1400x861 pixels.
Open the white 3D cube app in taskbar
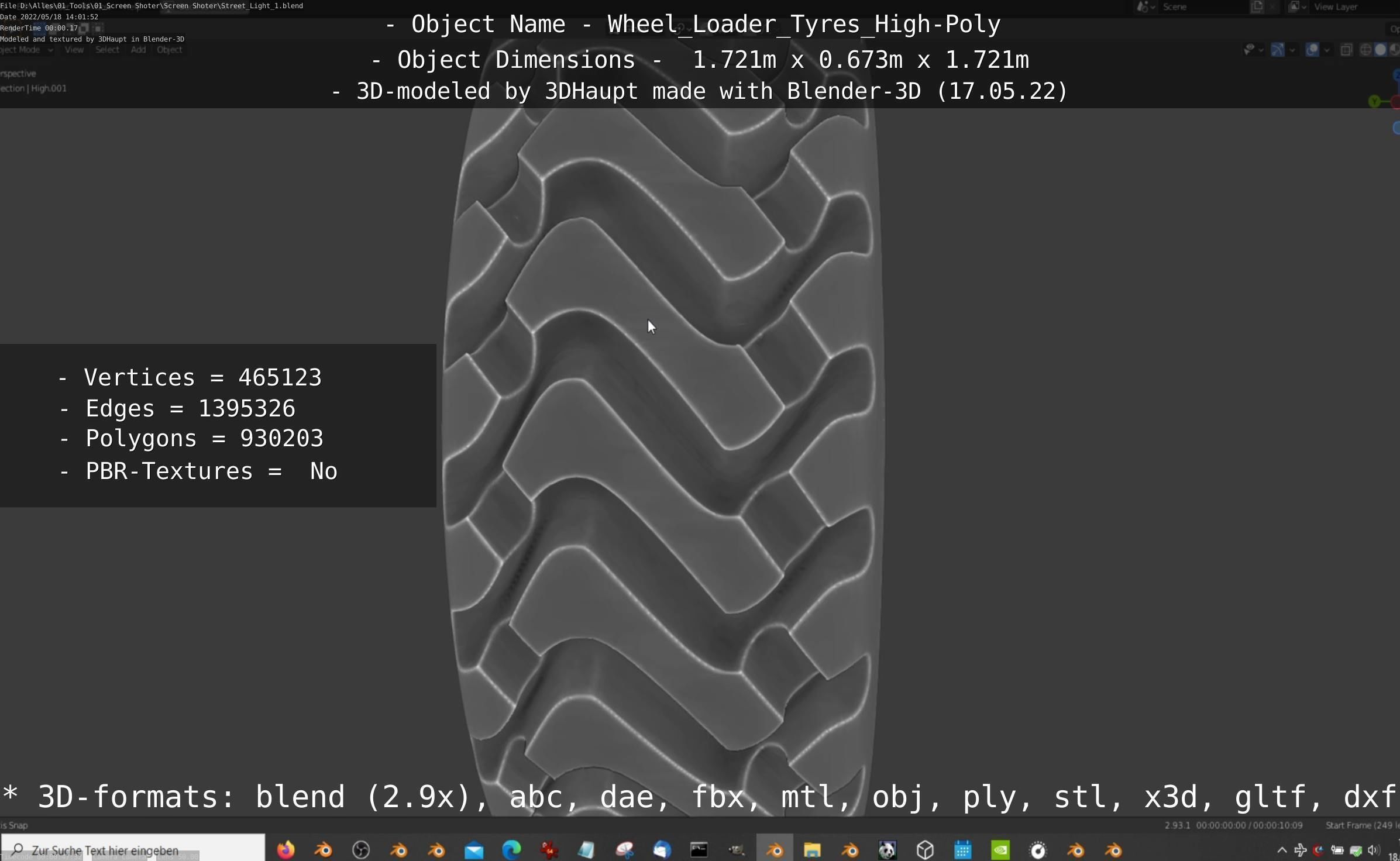925,849
